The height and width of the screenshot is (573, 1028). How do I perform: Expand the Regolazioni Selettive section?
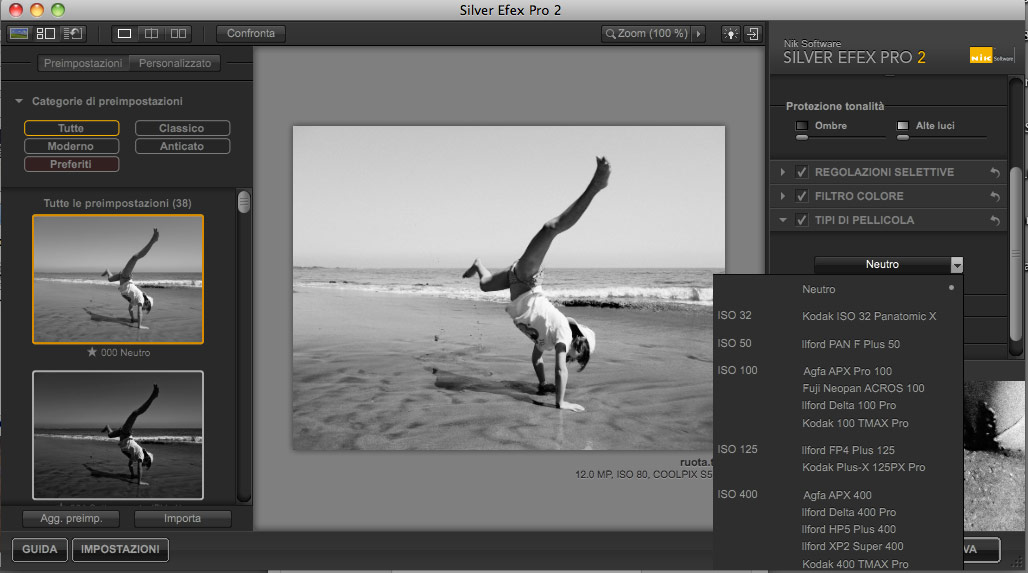tap(783, 172)
